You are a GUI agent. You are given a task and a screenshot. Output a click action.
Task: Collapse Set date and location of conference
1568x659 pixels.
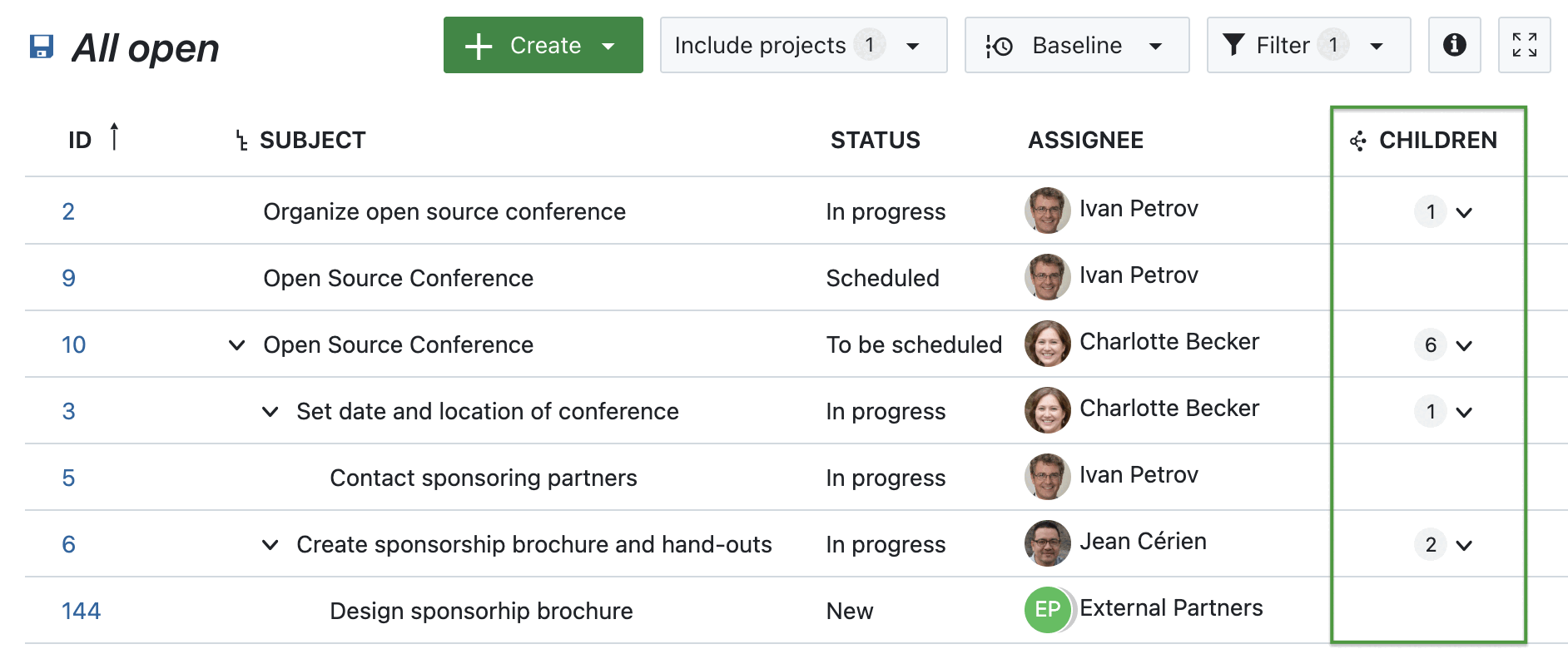point(270,411)
